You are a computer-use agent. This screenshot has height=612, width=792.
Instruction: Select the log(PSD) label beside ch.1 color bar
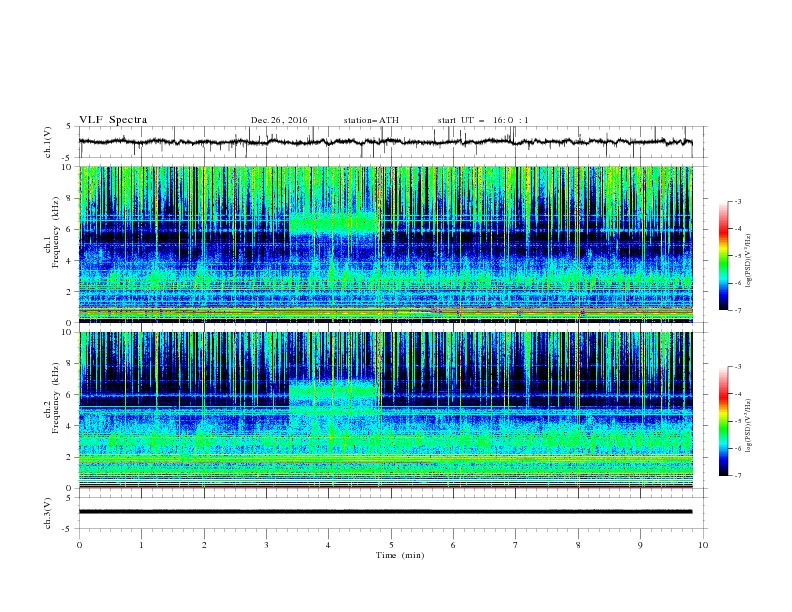pyautogui.click(x=749, y=261)
